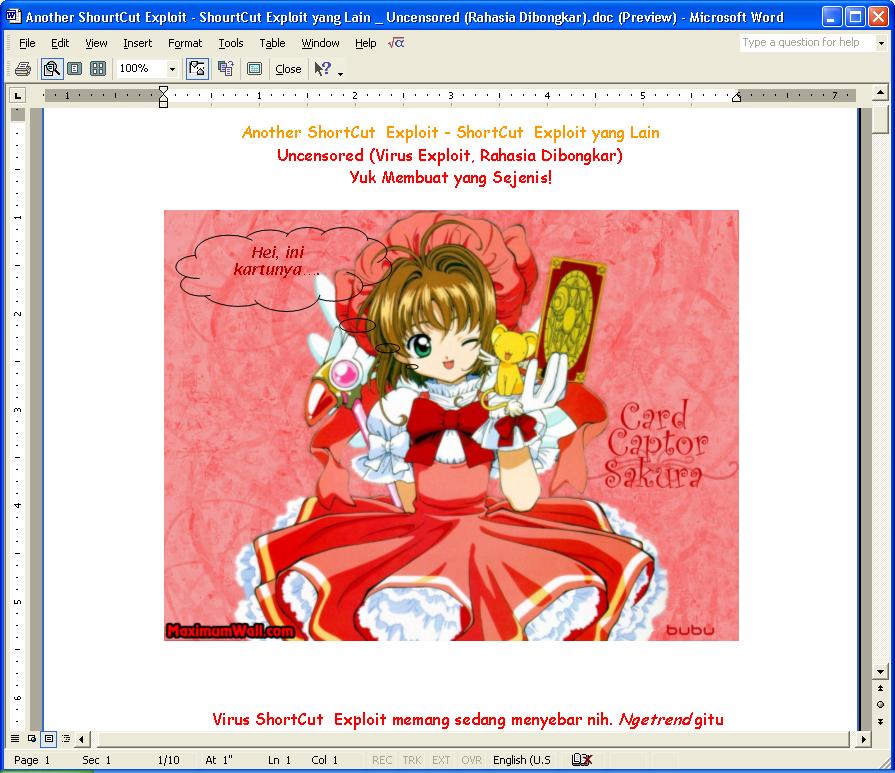Click the Next Page double-arrow button
Image resolution: width=895 pixels, height=773 pixels.
coord(880,721)
